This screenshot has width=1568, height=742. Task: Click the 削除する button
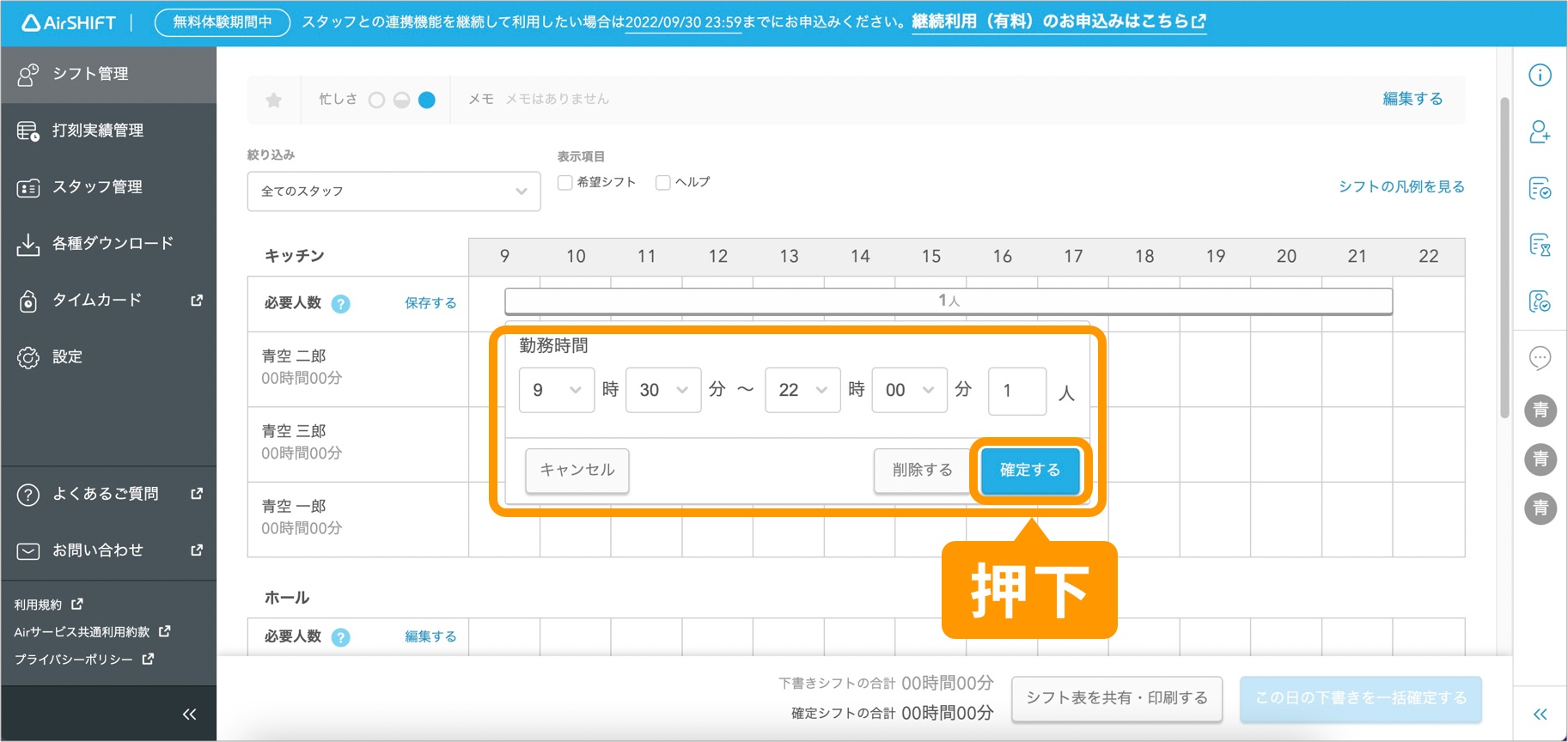tap(922, 471)
